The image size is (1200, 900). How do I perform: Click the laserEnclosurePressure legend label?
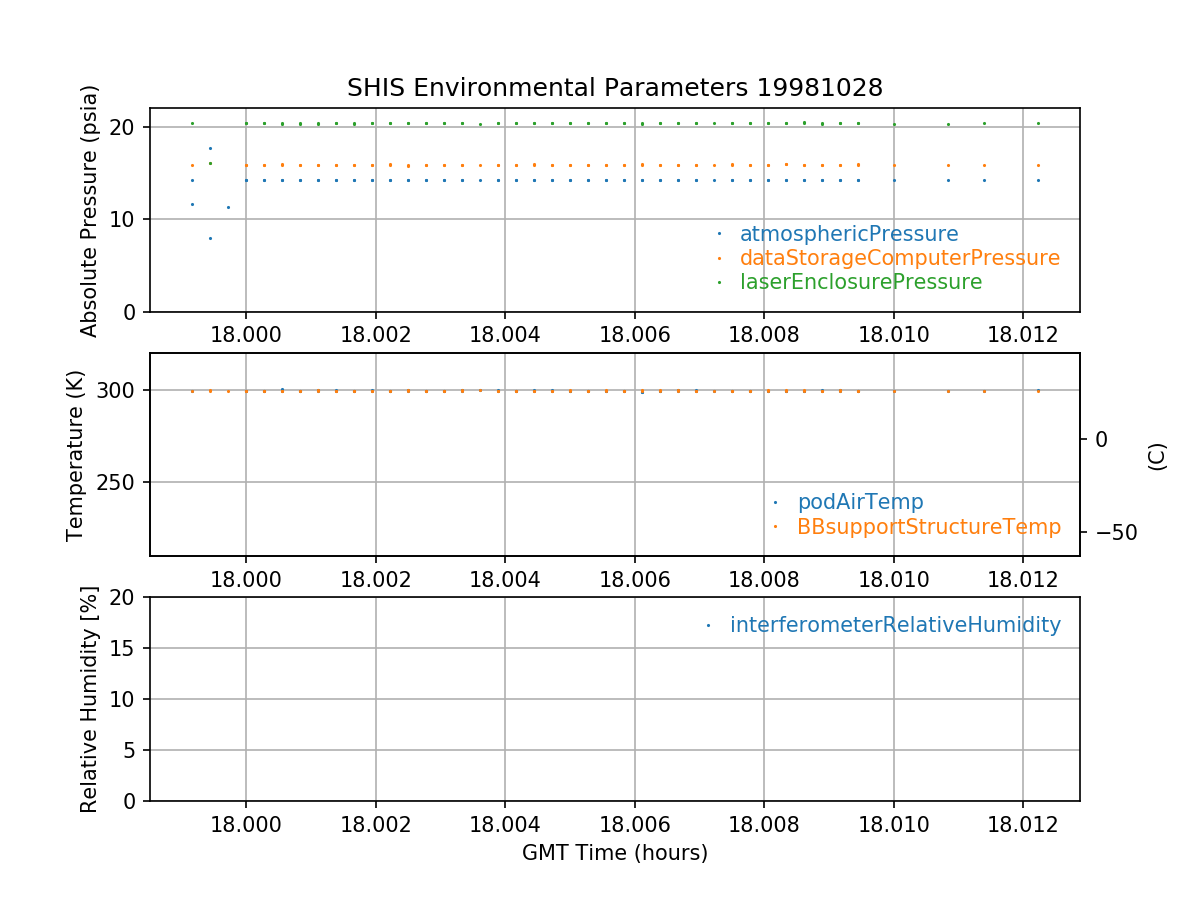pyautogui.click(x=860, y=282)
